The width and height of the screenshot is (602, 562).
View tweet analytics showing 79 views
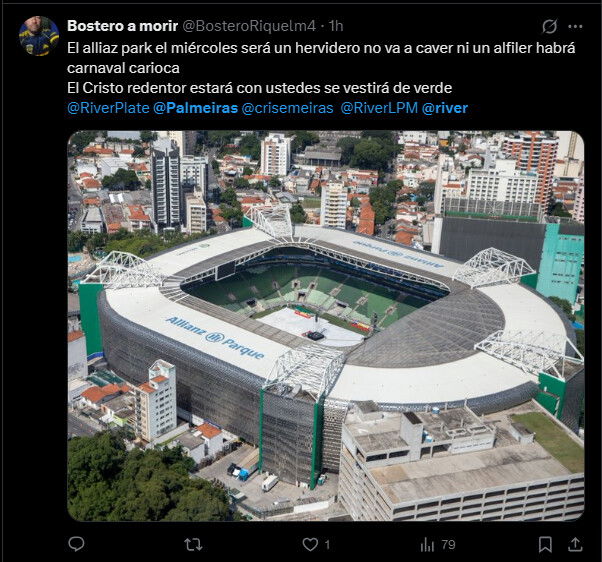438,544
